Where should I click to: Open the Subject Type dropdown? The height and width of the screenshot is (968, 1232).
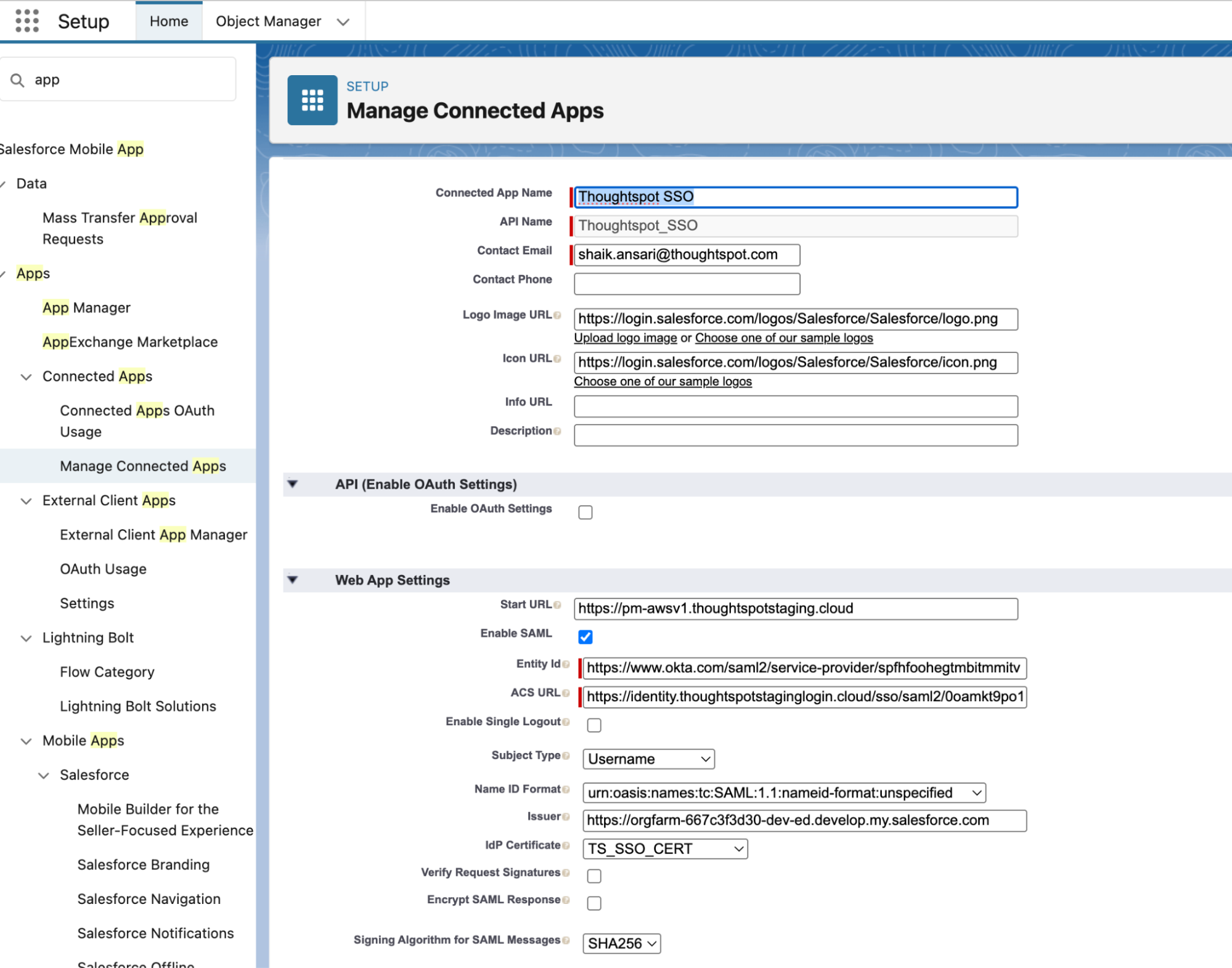point(648,759)
